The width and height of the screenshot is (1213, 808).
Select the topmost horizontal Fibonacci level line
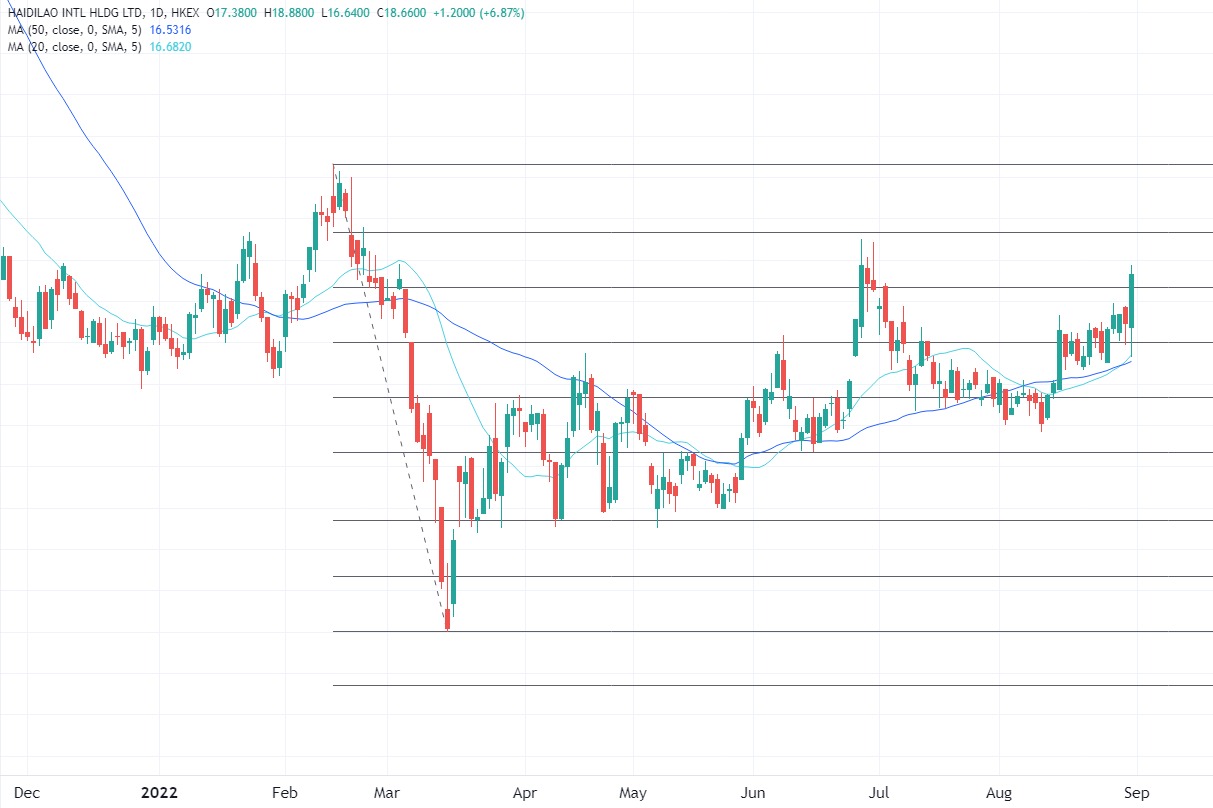coord(770,164)
